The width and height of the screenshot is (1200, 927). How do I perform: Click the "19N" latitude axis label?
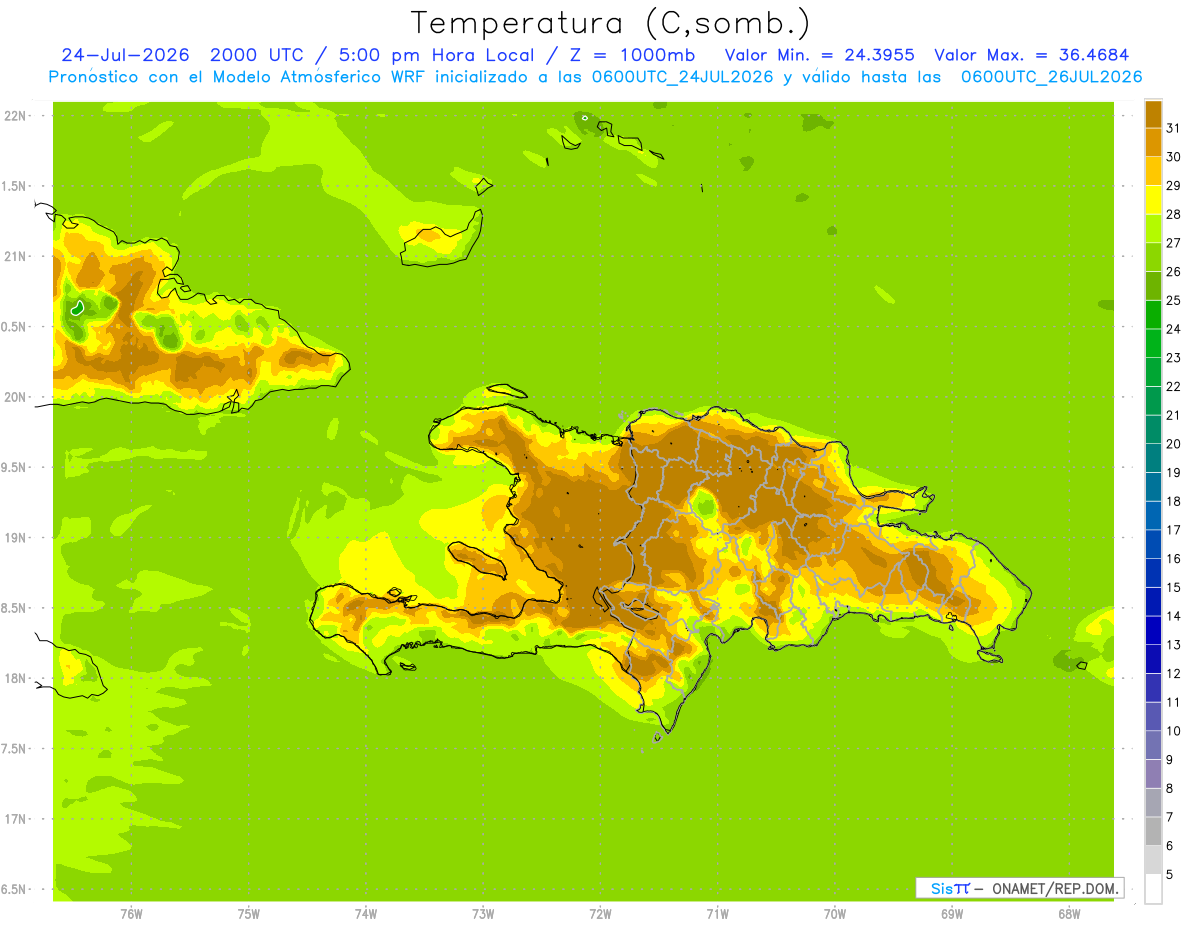pos(15,538)
